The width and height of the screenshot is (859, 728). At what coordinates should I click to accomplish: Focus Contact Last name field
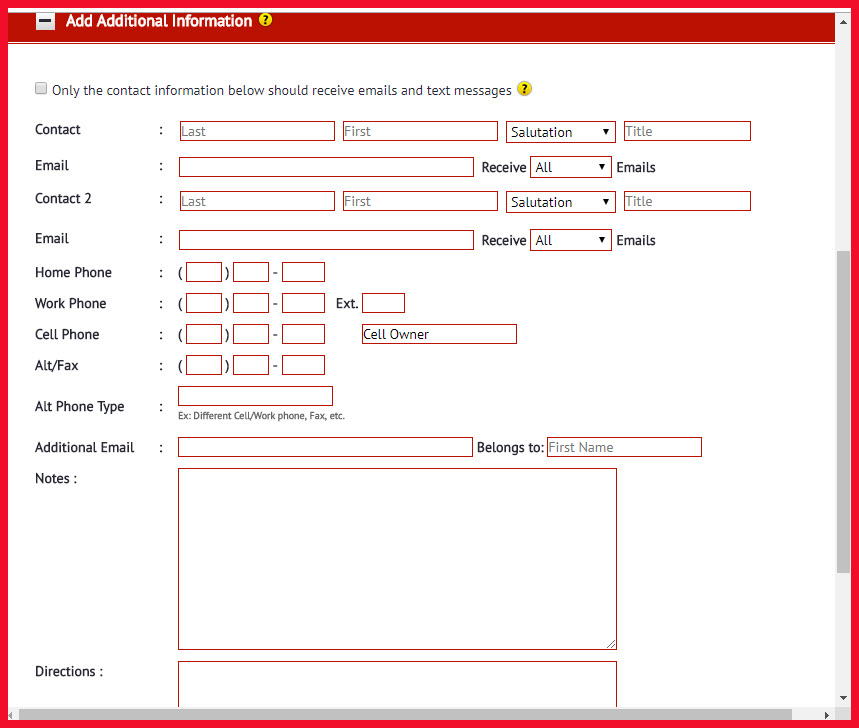(x=257, y=131)
